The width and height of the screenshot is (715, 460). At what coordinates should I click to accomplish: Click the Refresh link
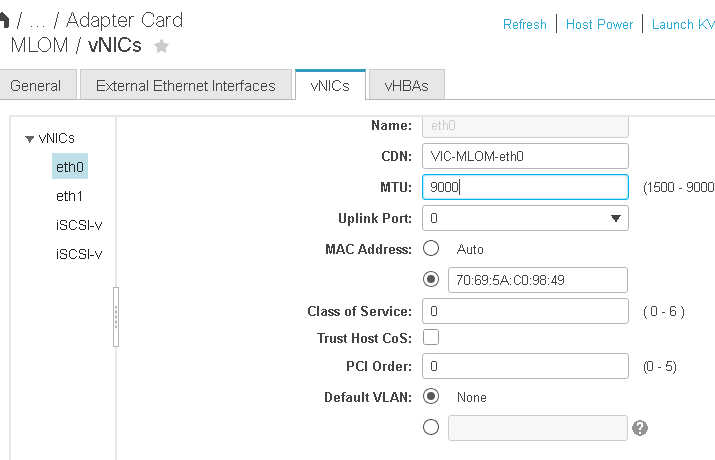point(525,24)
